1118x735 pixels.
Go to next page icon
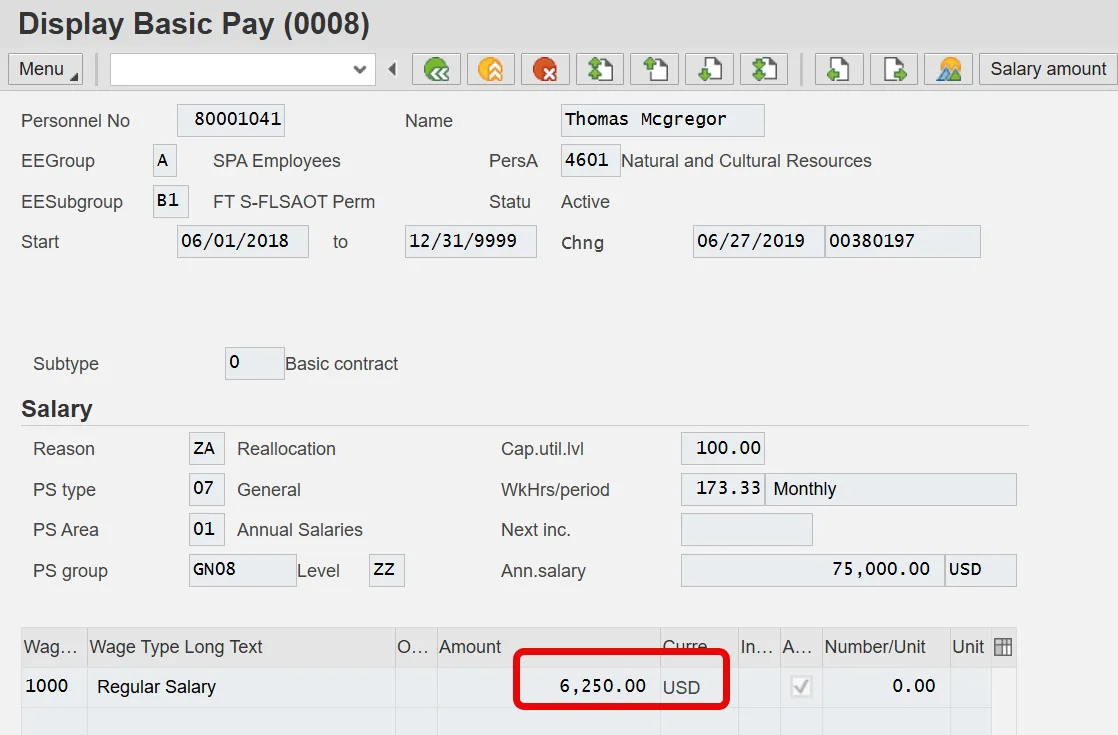(x=708, y=69)
